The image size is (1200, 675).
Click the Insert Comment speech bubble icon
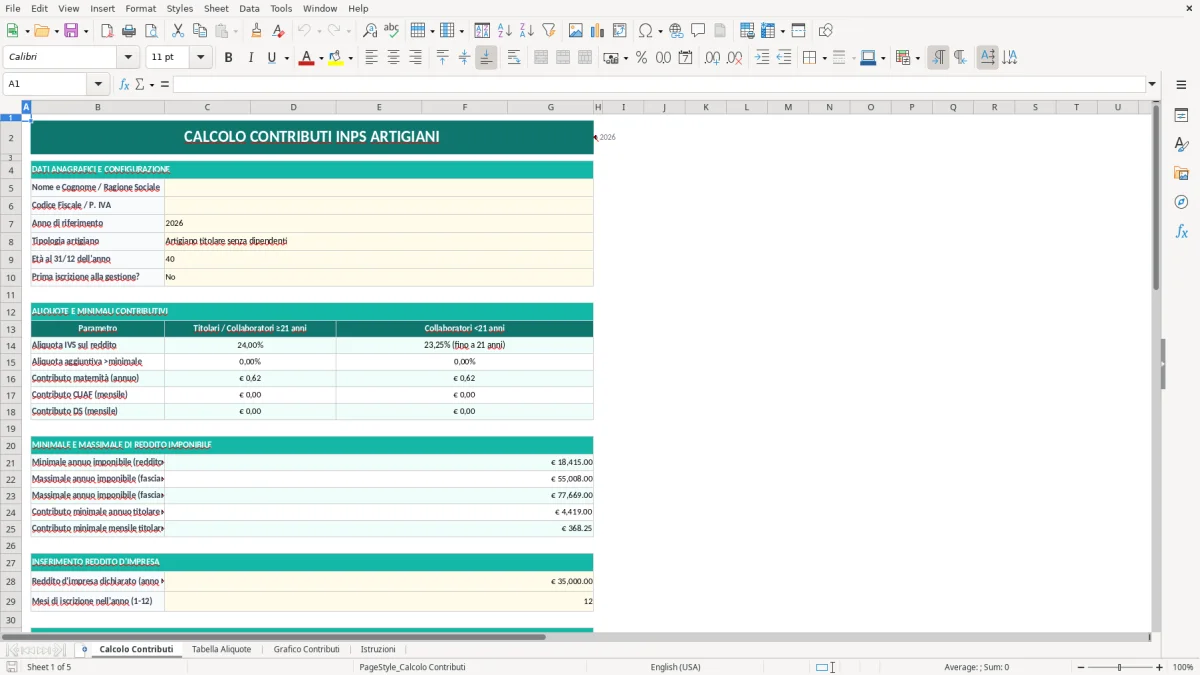pyautogui.click(x=699, y=31)
